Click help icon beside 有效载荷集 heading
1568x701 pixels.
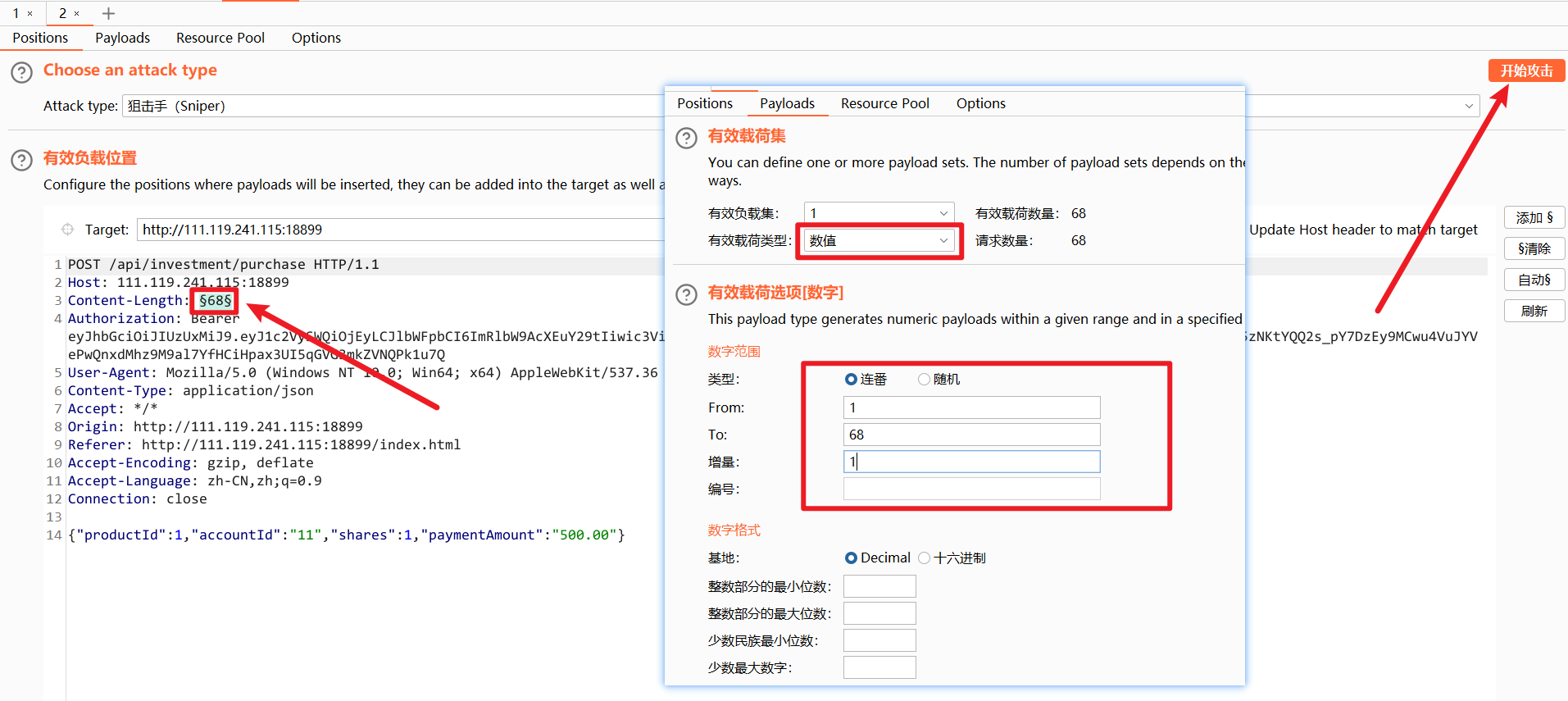686,138
